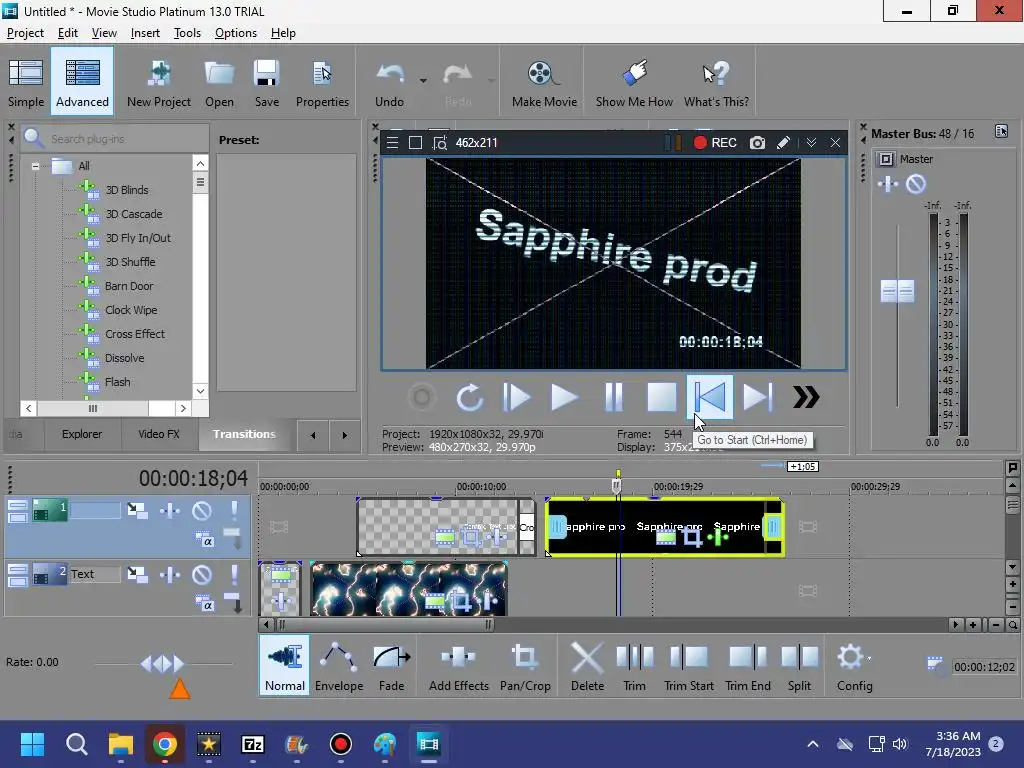Open the Options menu
The width and height of the screenshot is (1024, 768).
236,33
